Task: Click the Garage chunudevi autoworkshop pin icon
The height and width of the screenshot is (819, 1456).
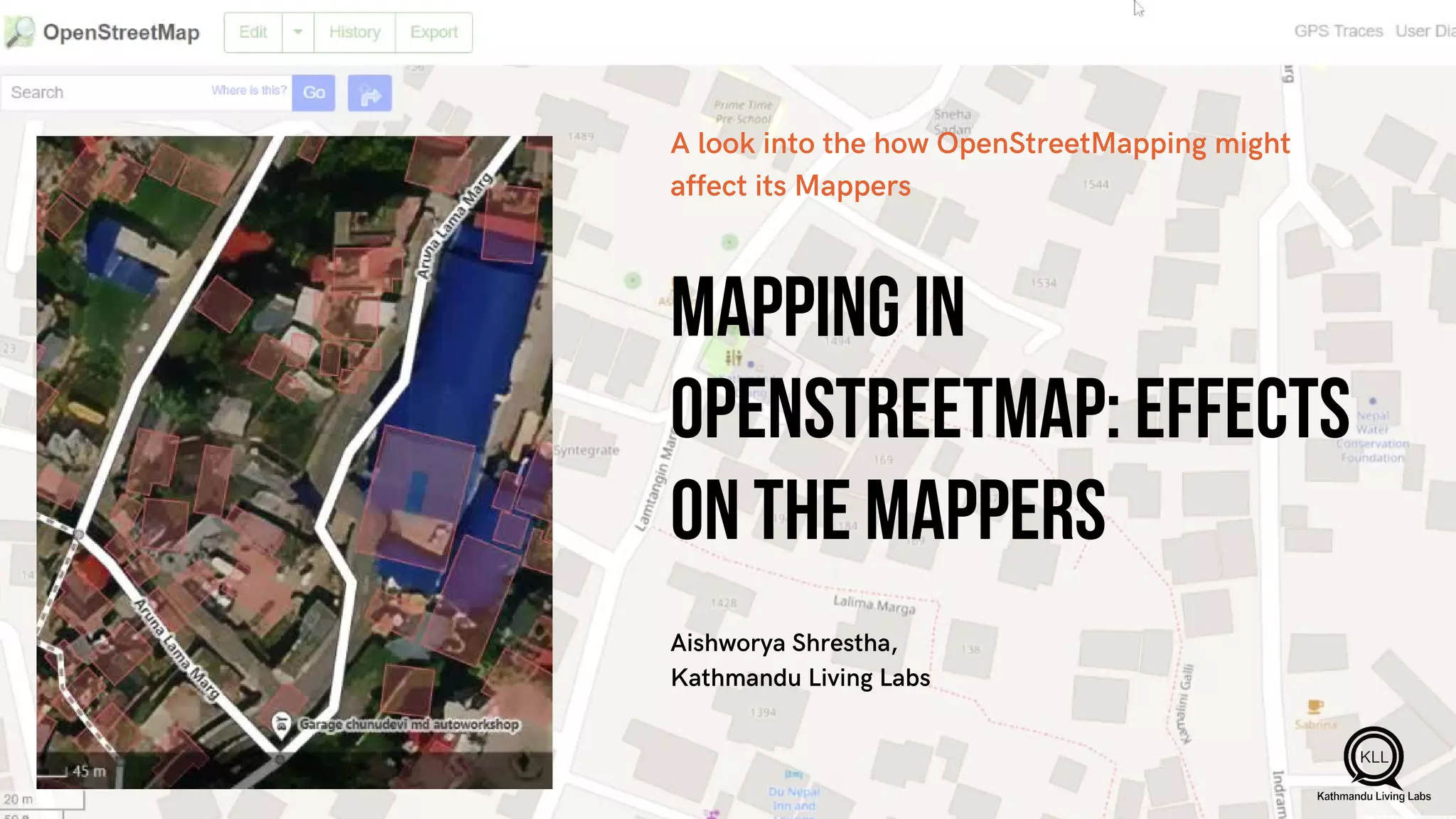Action: pyautogui.click(x=282, y=724)
